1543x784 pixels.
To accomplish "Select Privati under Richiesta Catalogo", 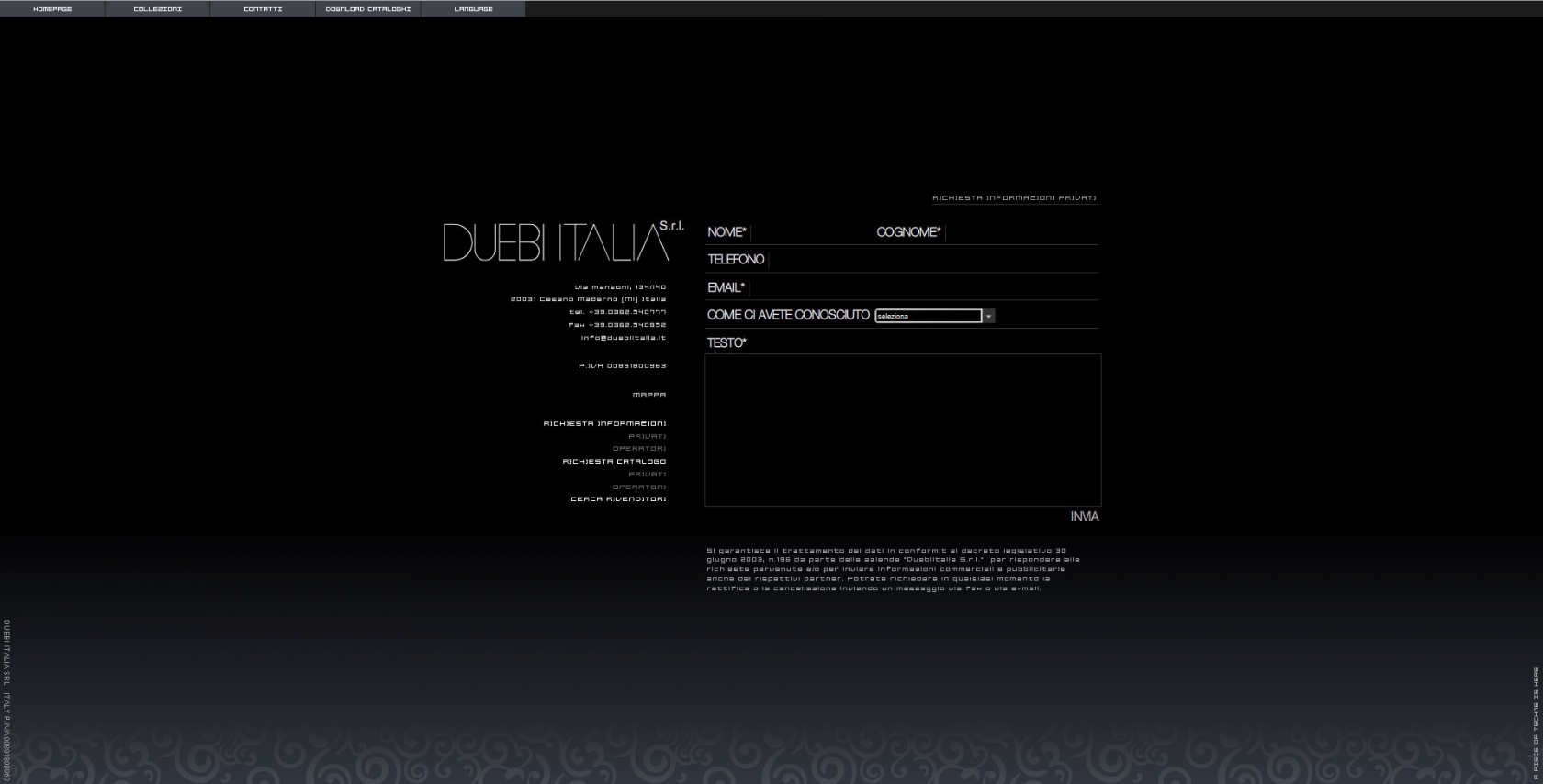I will 648,475.
